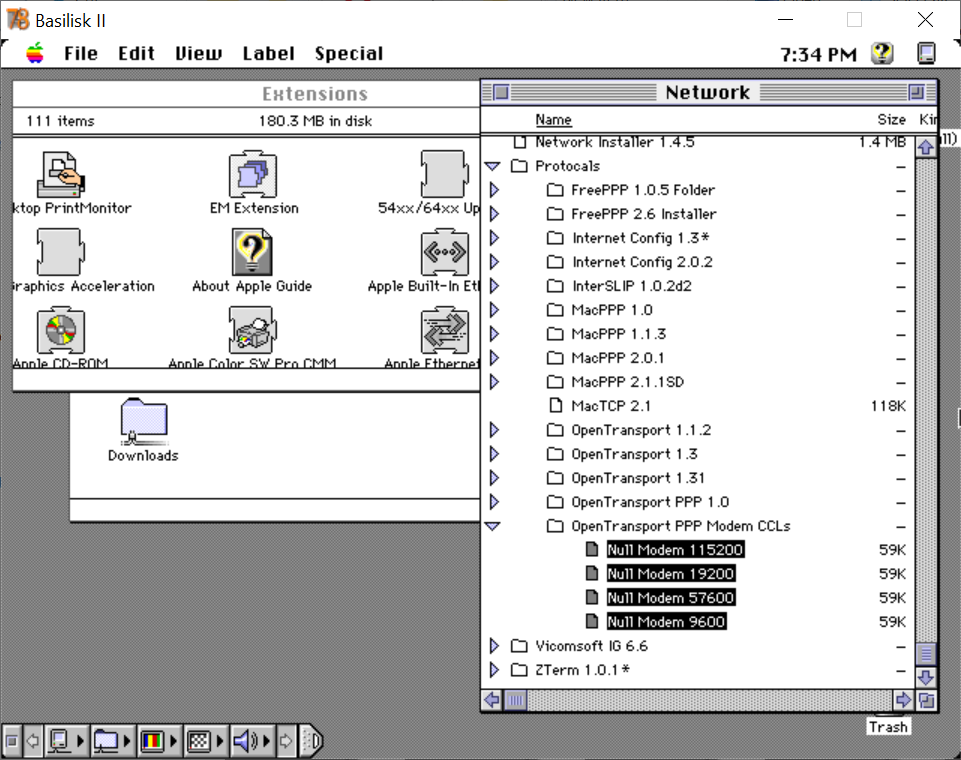This screenshot has height=760, width=961.
Task: Click the Network window vertical scroll thumb
Action: click(x=926, y=655)
